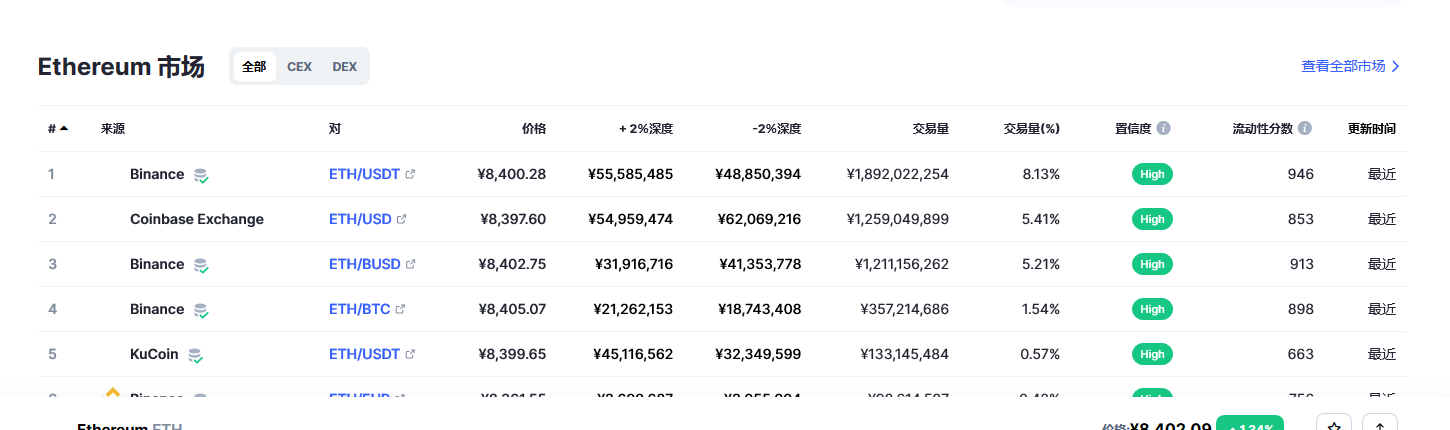This screenshot has width=1450, height=430.
Task: Sort by the 价格 column header
Action: pyautogui.click(x=534, y=129)
